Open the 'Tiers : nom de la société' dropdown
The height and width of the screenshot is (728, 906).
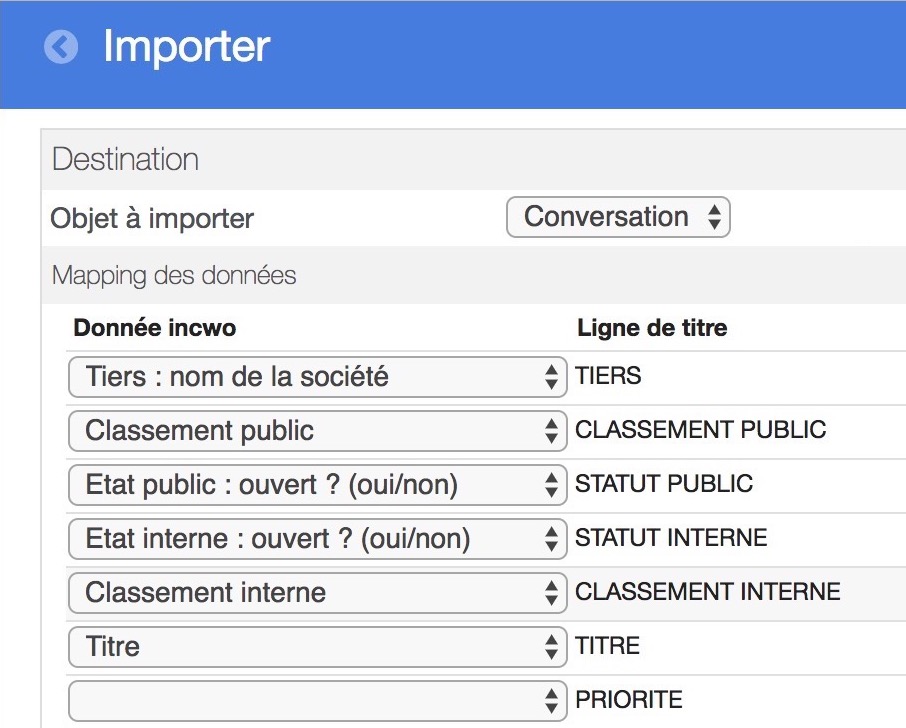[x=317, y=377]
